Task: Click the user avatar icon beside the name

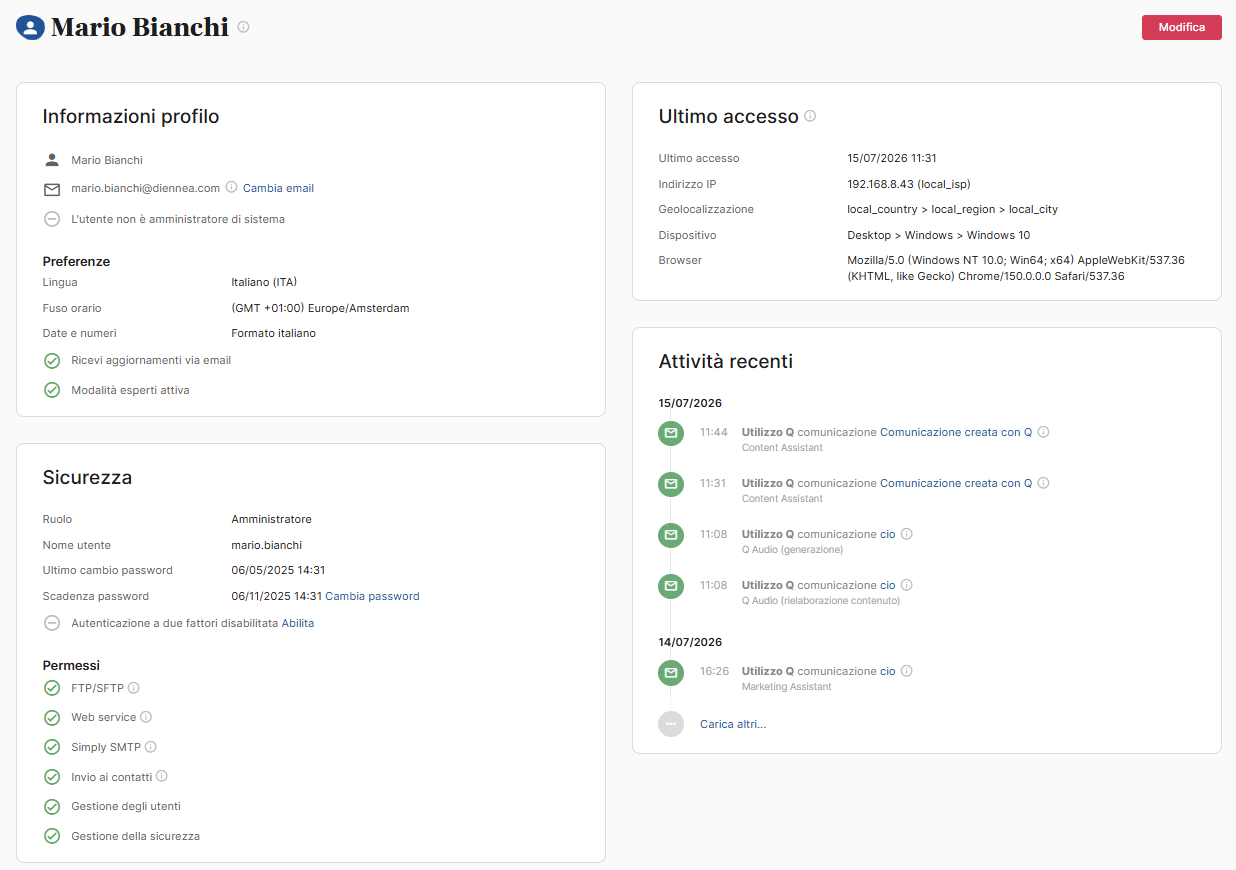Action: 31,27
